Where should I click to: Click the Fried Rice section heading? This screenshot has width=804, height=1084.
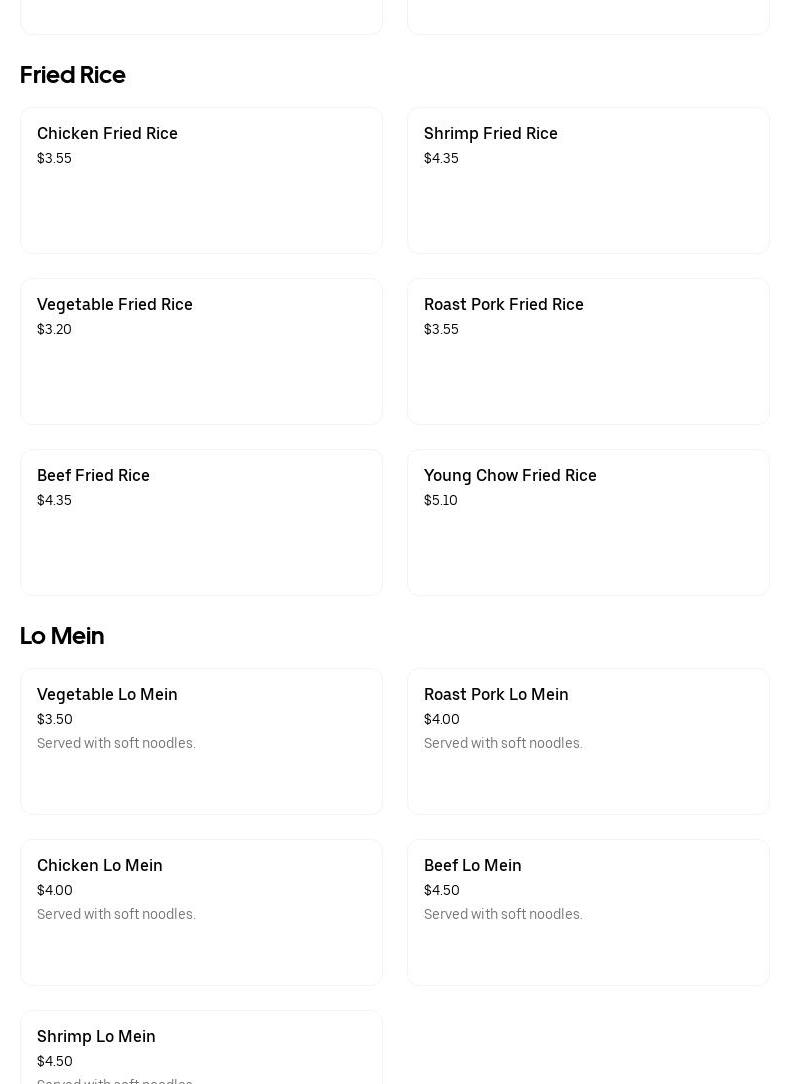73,75
